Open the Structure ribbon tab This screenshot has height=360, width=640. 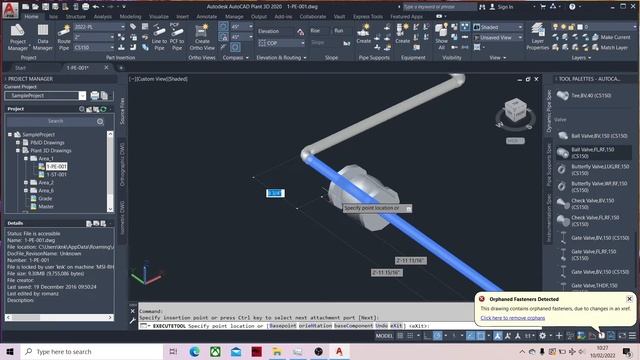coord(76,17)
